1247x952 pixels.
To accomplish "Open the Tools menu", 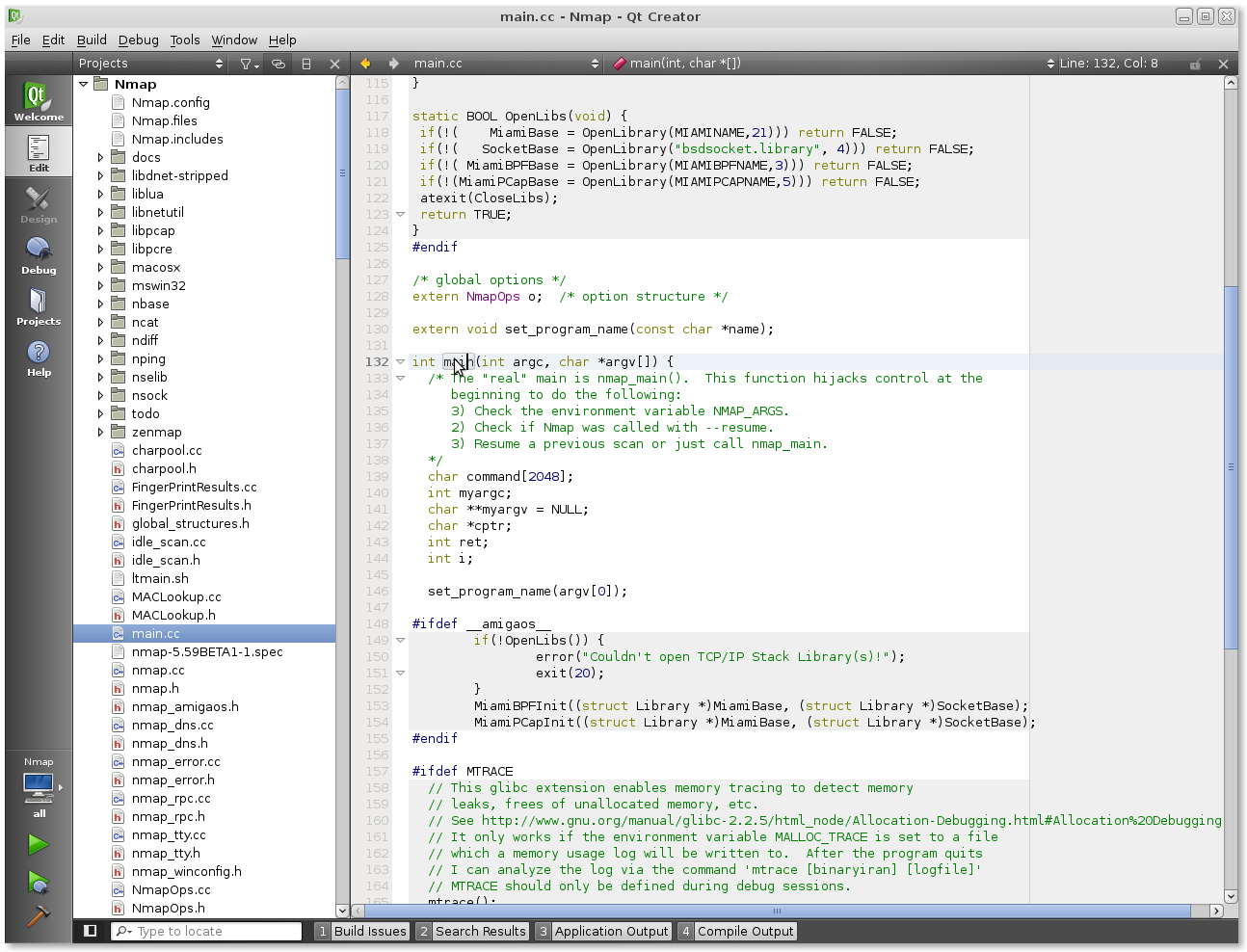I will click(x=184, y=40).
